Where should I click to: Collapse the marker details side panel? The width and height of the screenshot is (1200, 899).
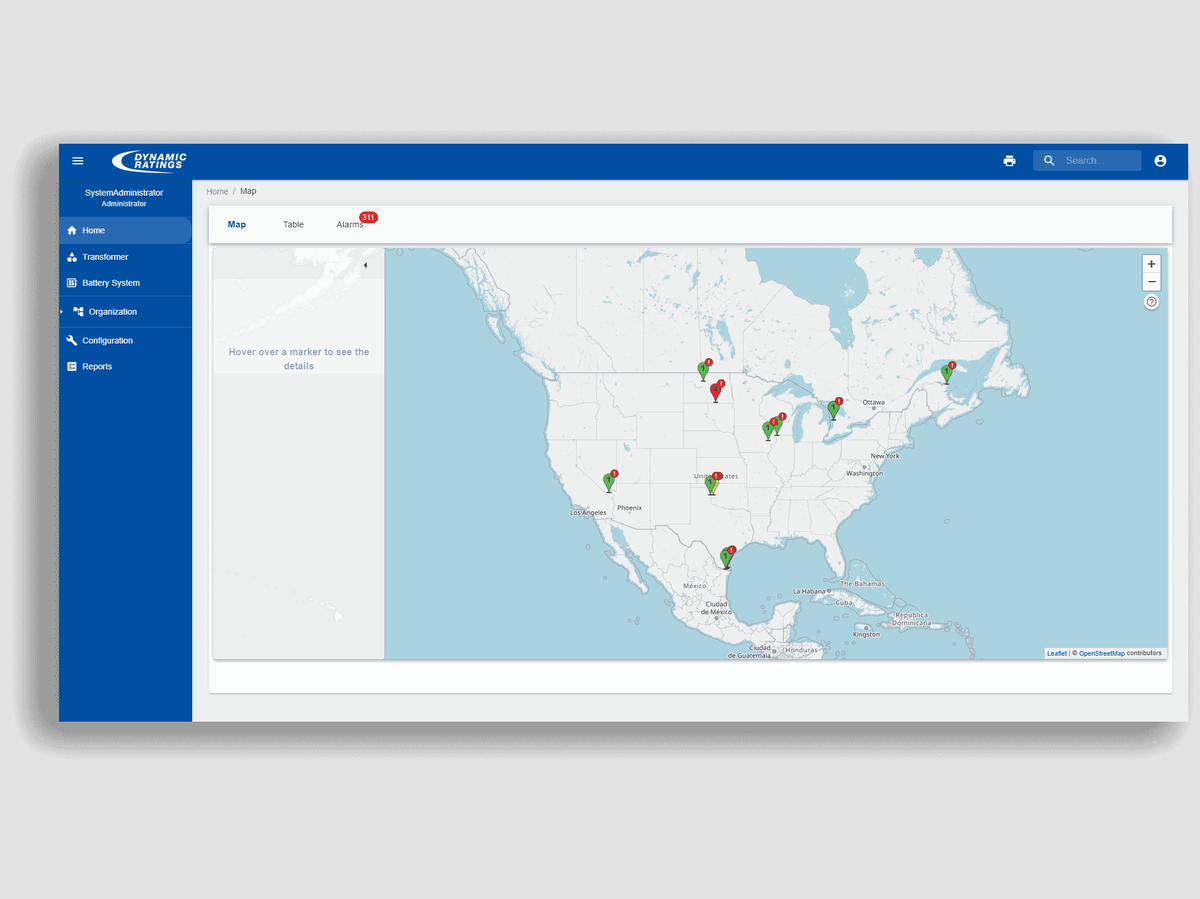point(365,265)
